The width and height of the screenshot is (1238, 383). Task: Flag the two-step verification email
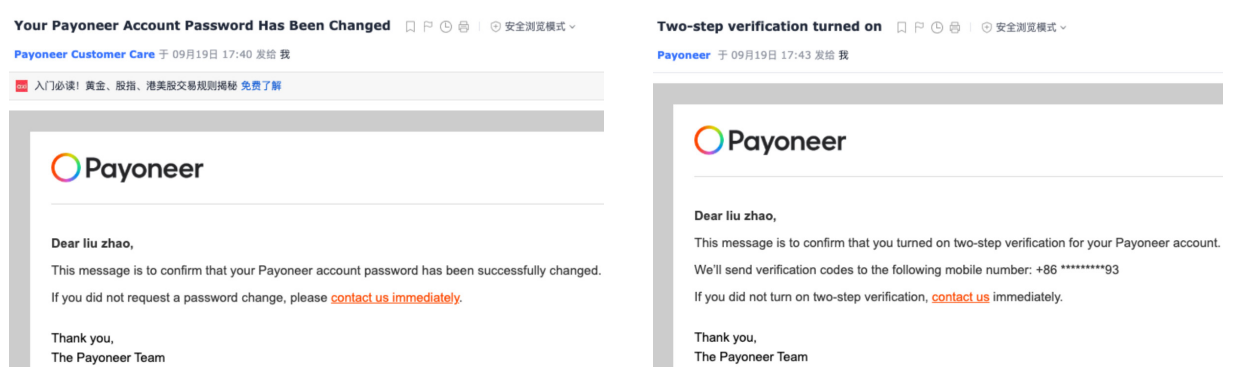919,27
